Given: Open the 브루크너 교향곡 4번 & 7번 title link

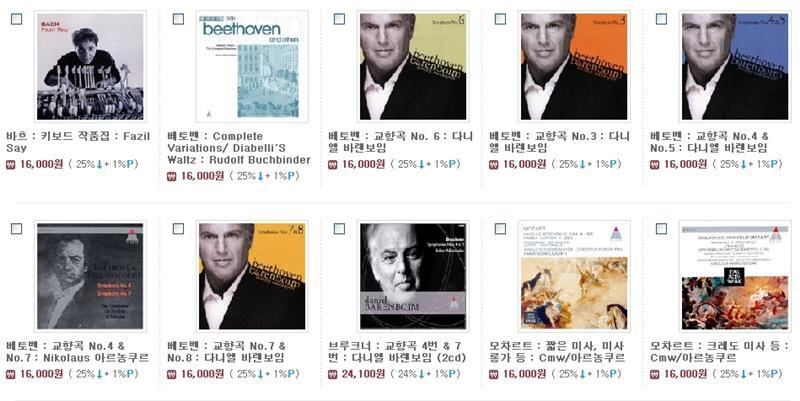Looking at the screenshot, I should (397, 352).
